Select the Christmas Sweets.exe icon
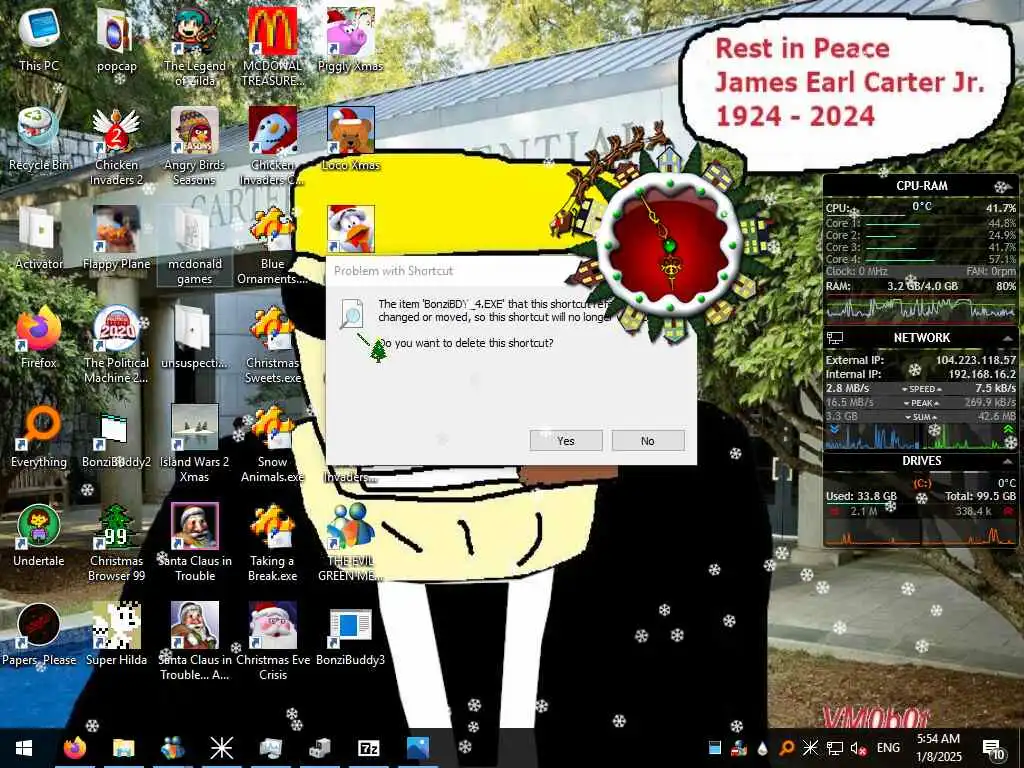This screenshot has height=768, width=1024. click(272, 344)
